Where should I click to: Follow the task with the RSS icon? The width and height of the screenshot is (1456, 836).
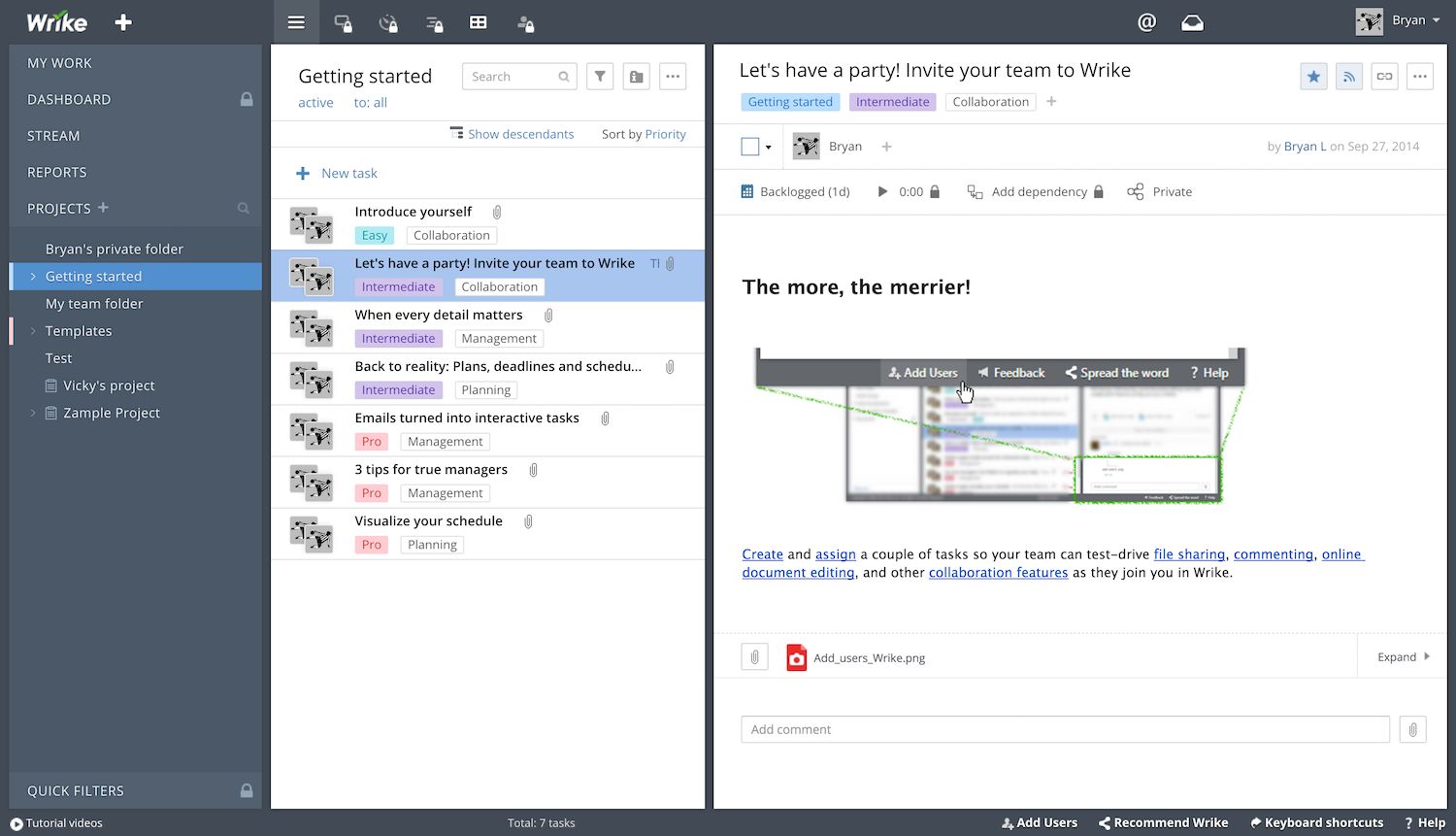(1349, 77)
